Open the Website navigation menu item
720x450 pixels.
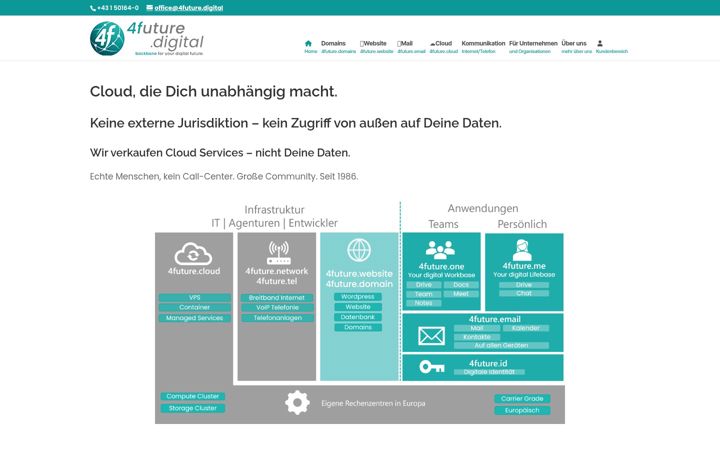point(373,43)
